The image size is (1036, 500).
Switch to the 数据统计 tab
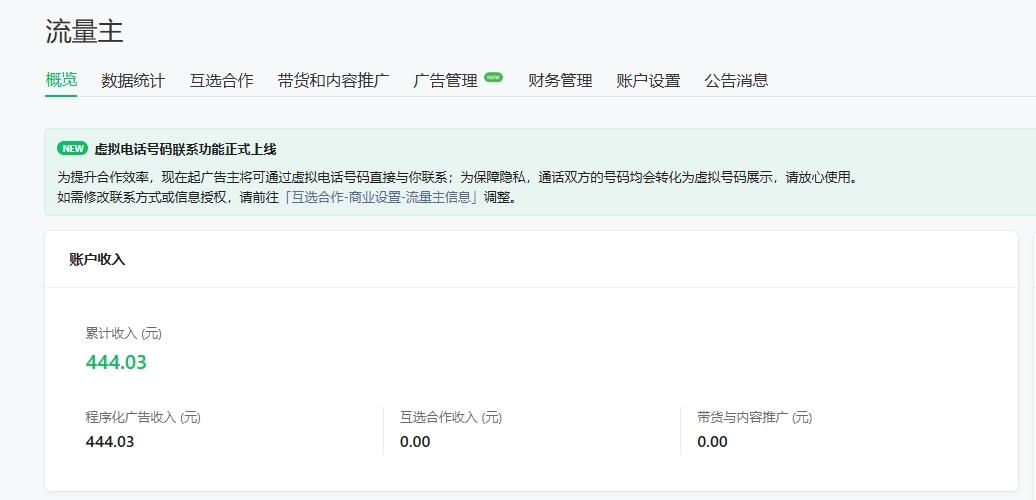click(x=133, y=80)
